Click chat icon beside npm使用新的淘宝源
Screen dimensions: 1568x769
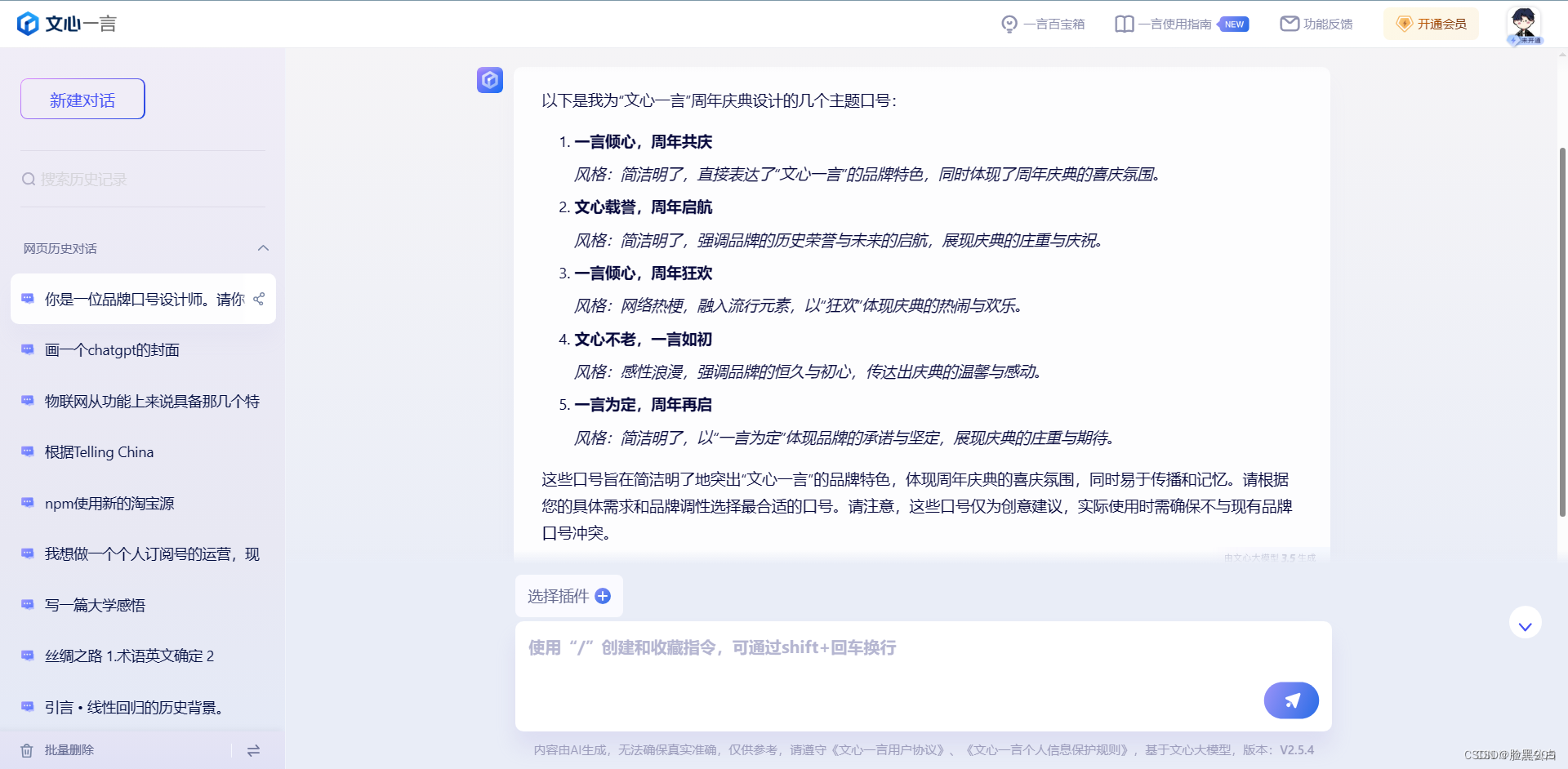tap(28, 502)
